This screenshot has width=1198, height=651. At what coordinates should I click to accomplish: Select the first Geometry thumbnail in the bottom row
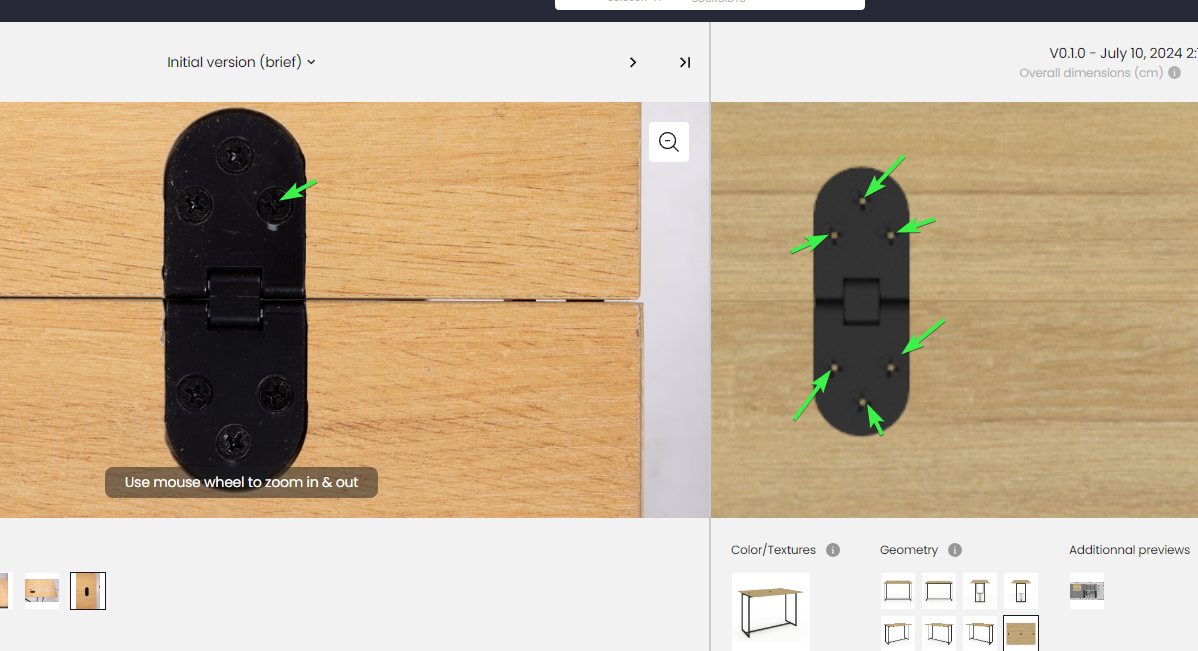[x=898, y=633]
